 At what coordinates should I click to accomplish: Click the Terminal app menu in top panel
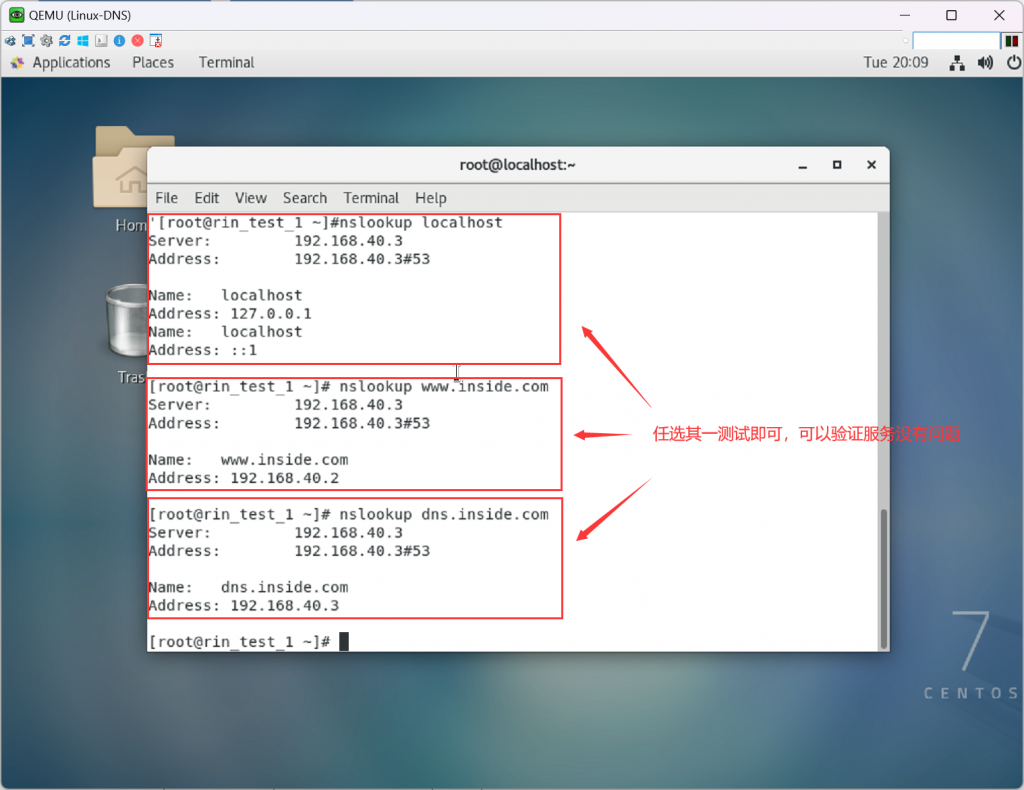click(226, 63)
